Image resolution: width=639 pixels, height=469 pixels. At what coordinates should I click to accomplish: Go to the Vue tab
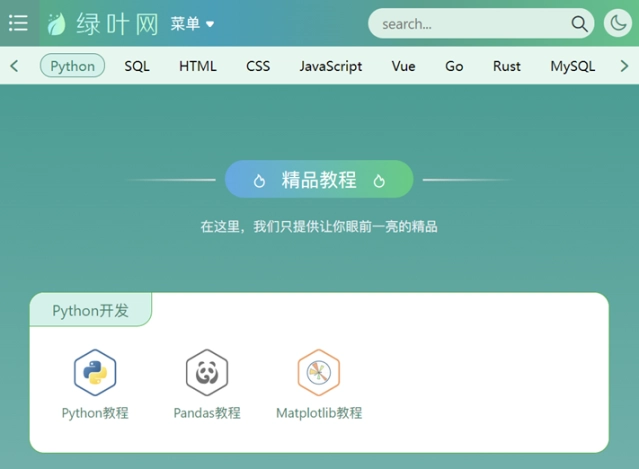403,66
